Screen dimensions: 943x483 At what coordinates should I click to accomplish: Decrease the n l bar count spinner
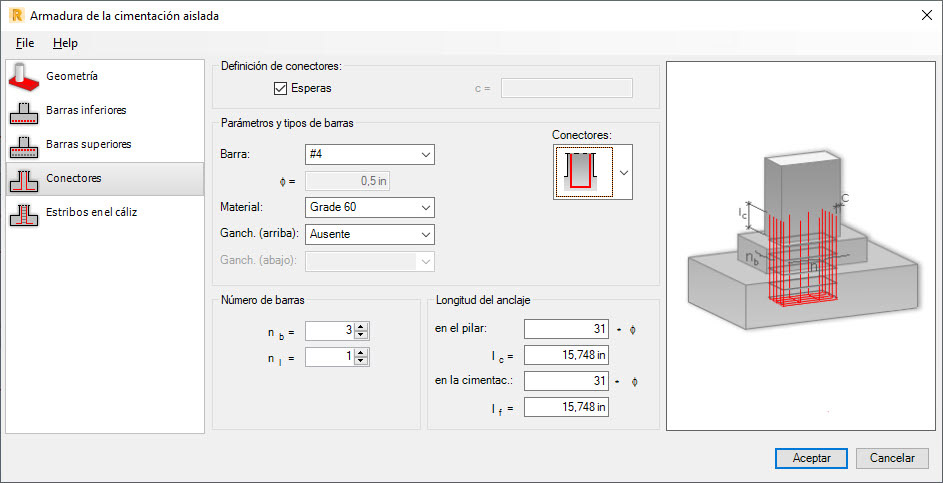tap(362, 362)
